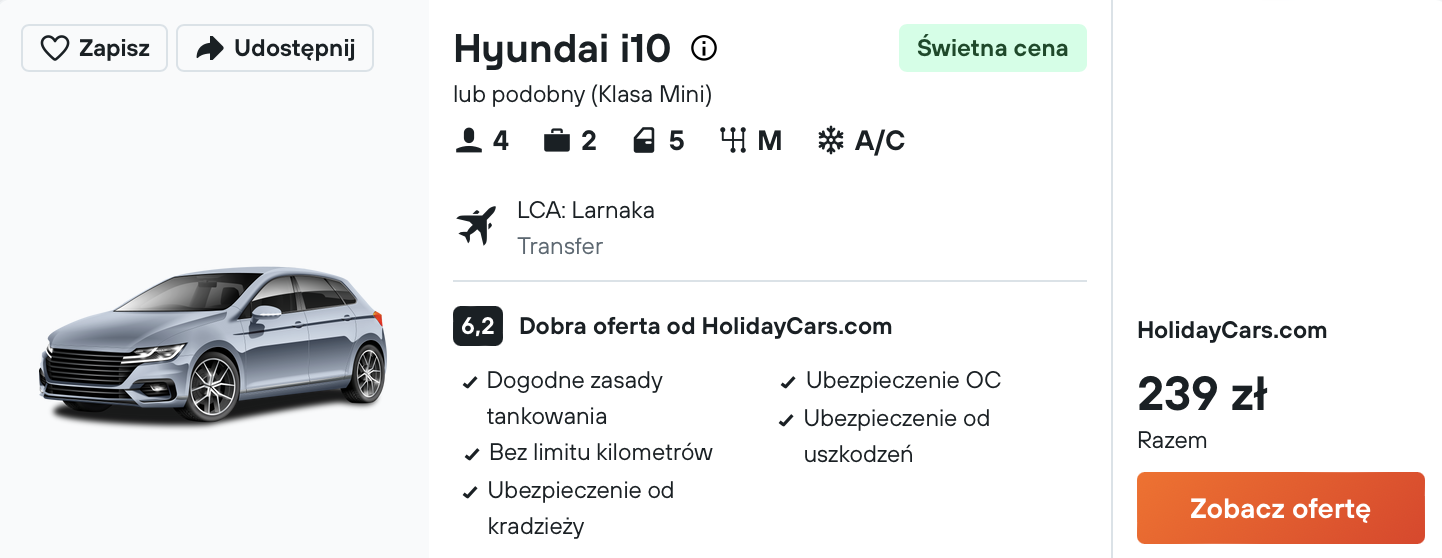Select the Hyundai i10 car image
The width and height of the screenshot is (1442, 558).
(213, 343)
